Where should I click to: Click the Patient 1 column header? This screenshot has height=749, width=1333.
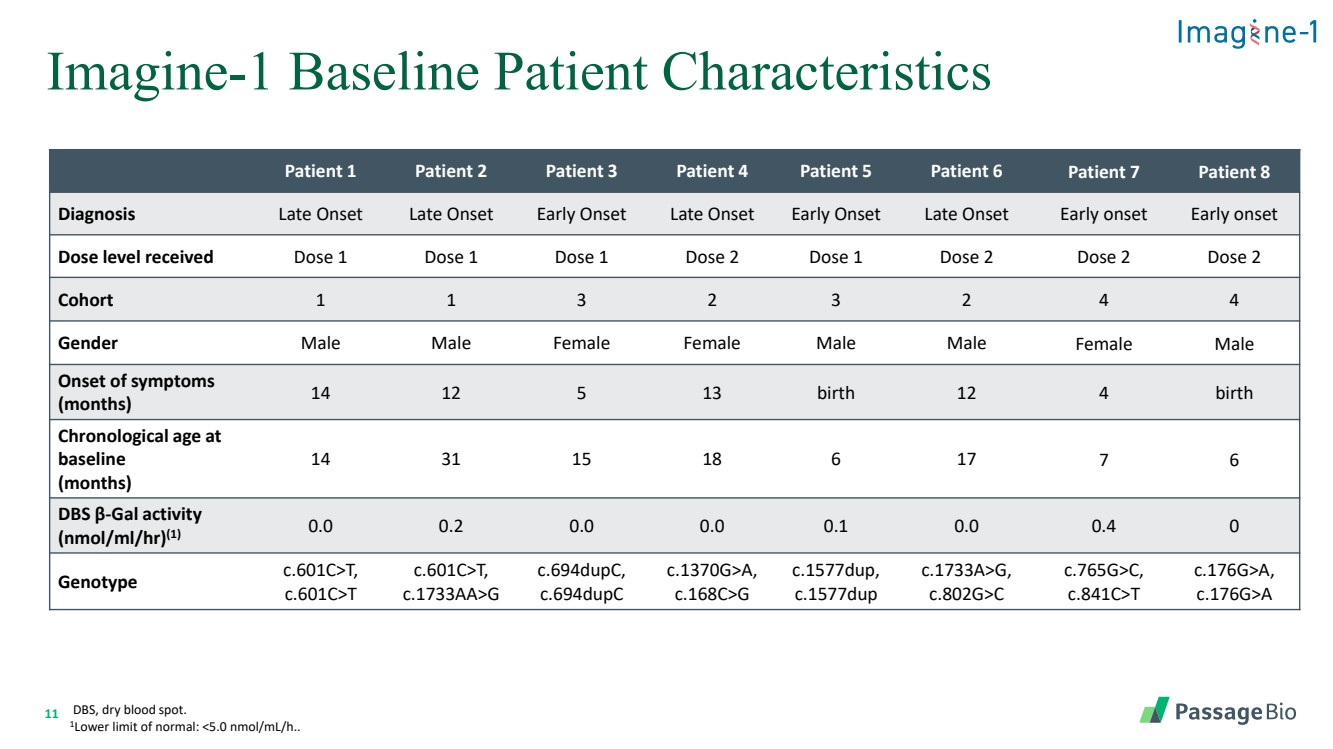320,171
